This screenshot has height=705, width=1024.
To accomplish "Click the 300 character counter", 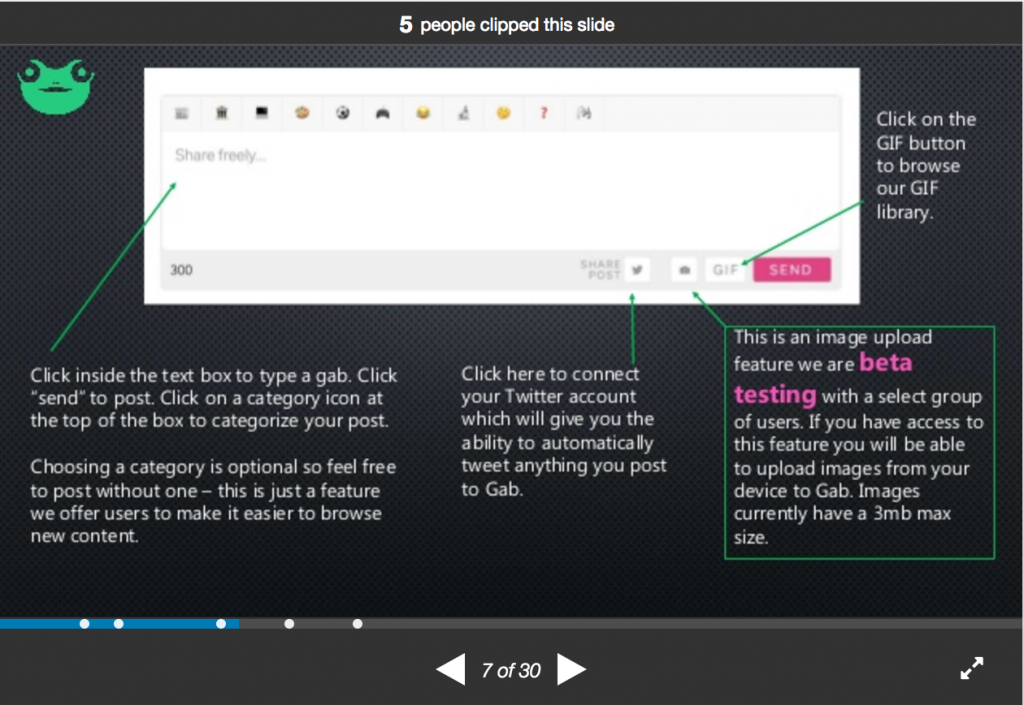I will pyautogui.click(x=182, y=270).
